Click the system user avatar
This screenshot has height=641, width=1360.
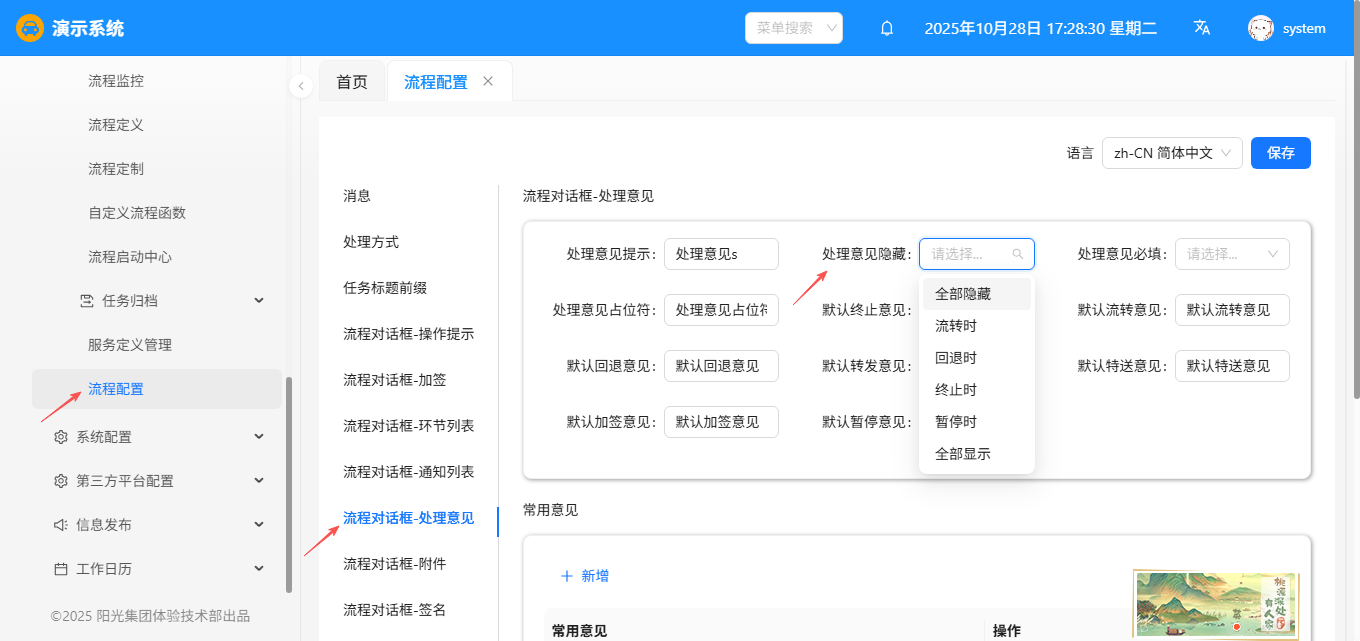pos(1260,28)
